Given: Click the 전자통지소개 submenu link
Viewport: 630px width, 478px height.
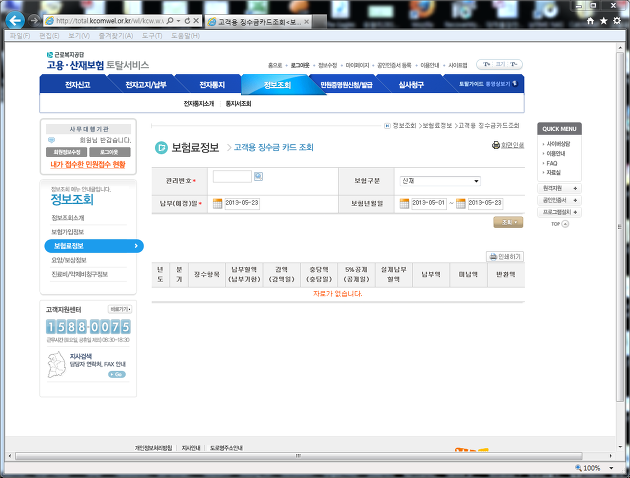Looking at the screenshot, I should (x=198, y=104).
